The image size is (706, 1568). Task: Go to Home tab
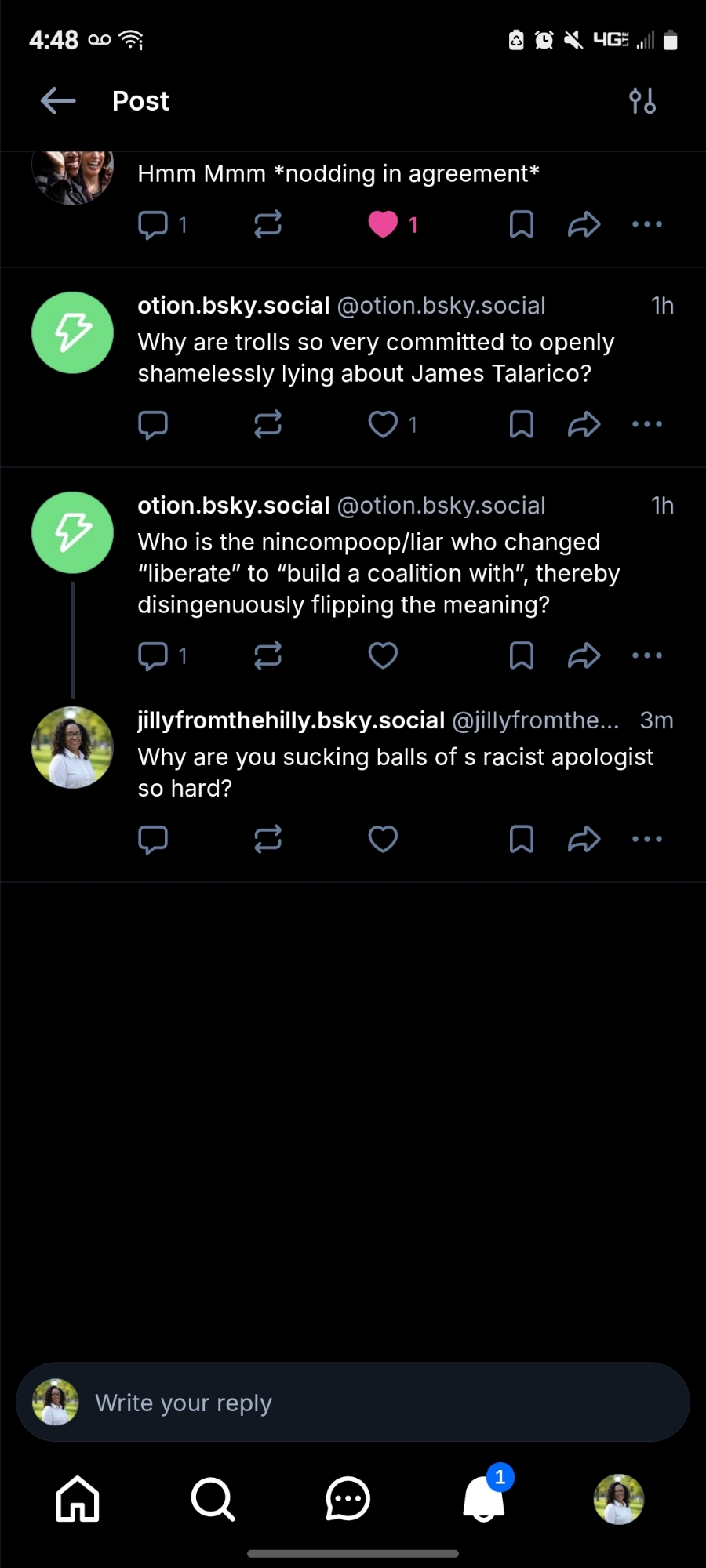(78, 1499)
